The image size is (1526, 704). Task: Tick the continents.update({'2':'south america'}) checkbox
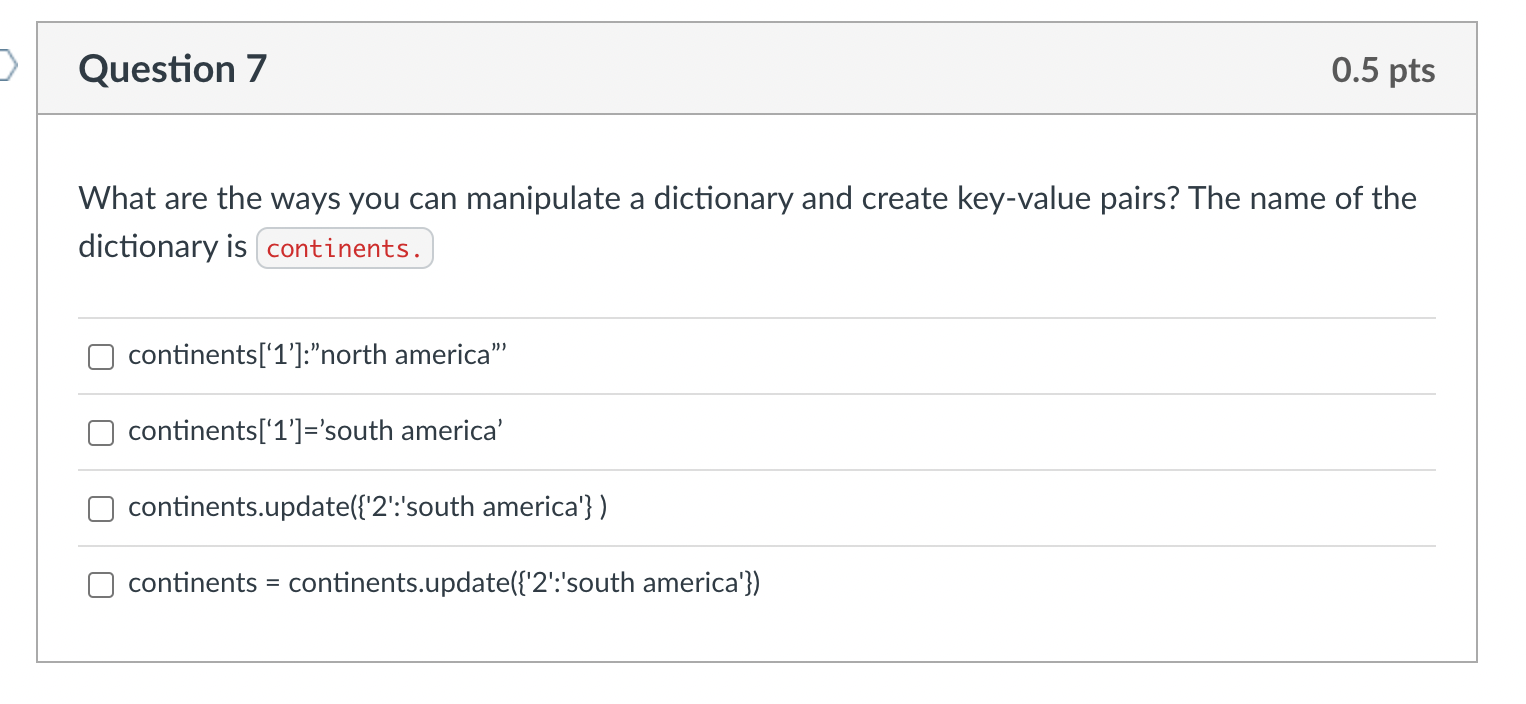click(100, 508)
